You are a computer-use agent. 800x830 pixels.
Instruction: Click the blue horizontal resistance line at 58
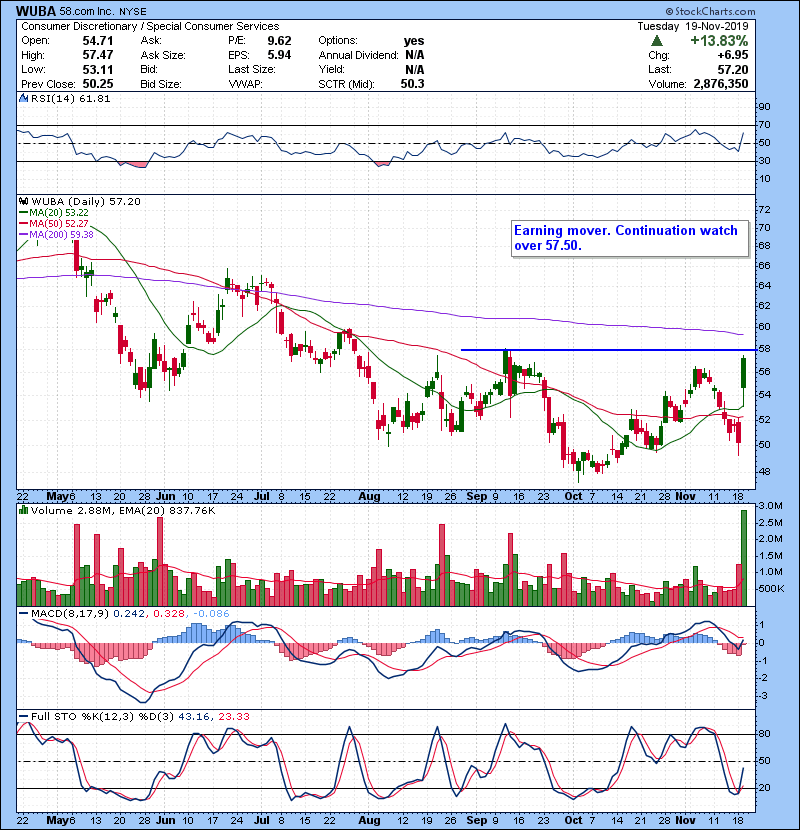608,349
